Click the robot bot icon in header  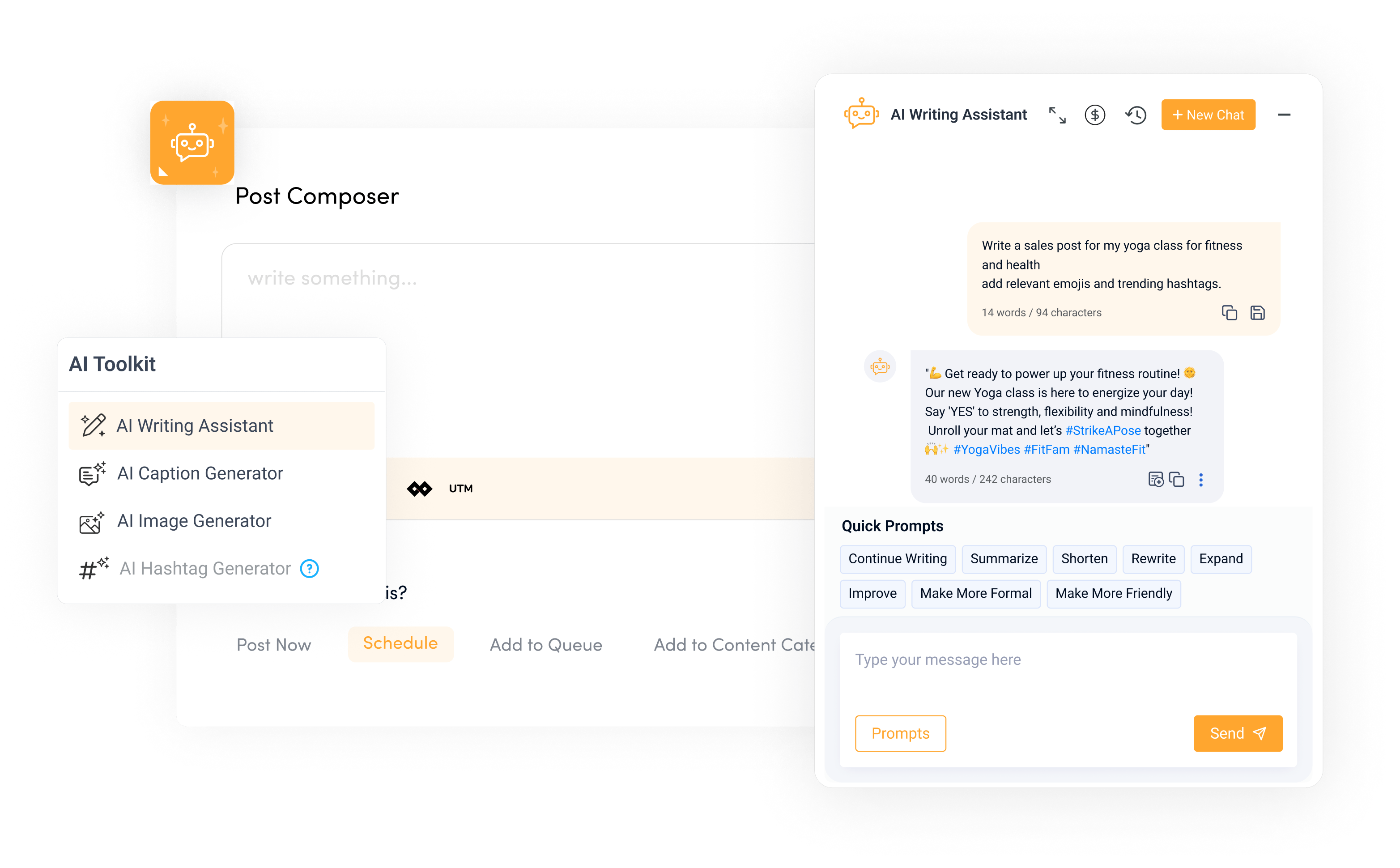[858, 113]
